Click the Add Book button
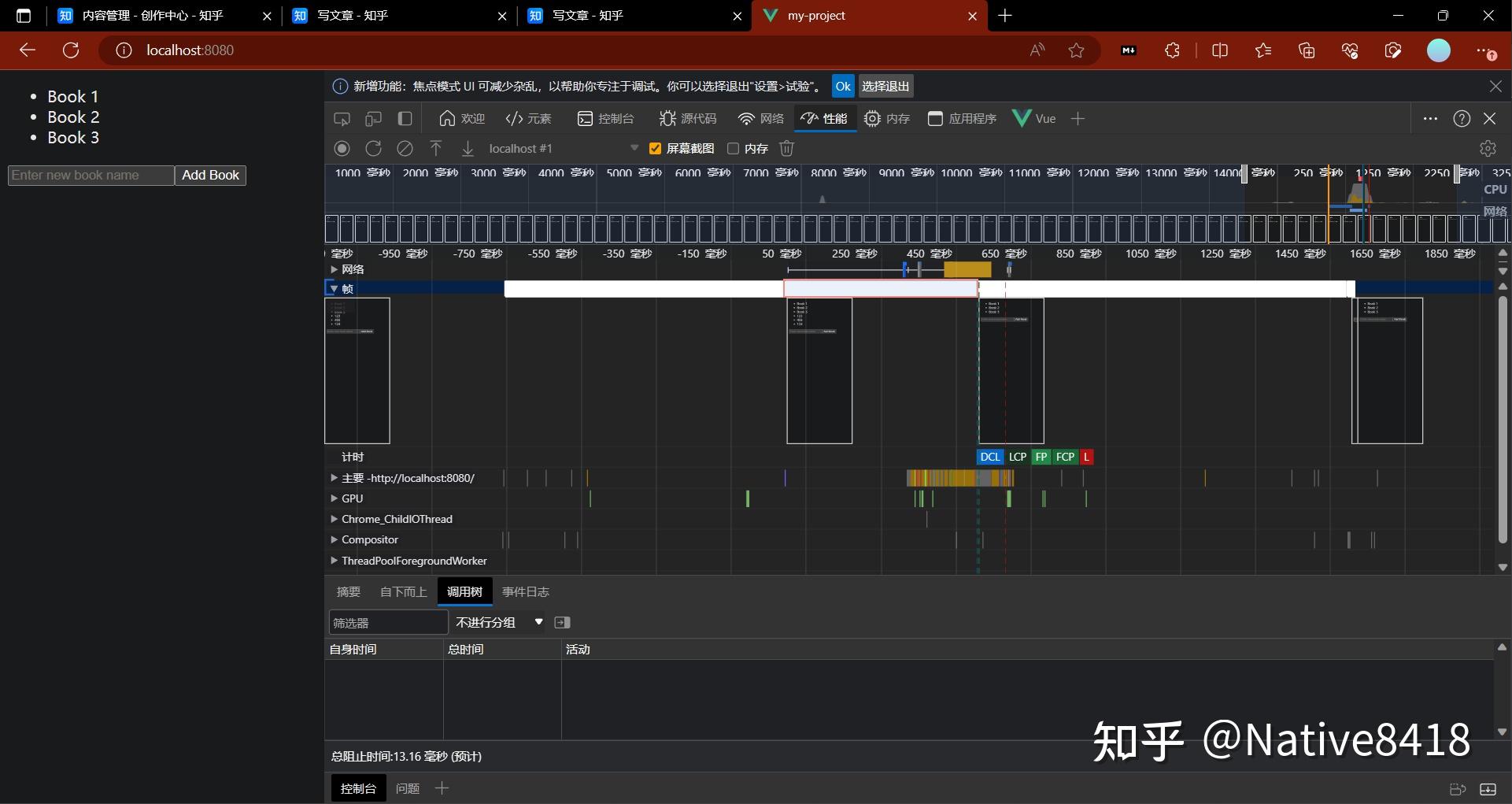This screenshot has height=804, width=1512. point(209,175)
